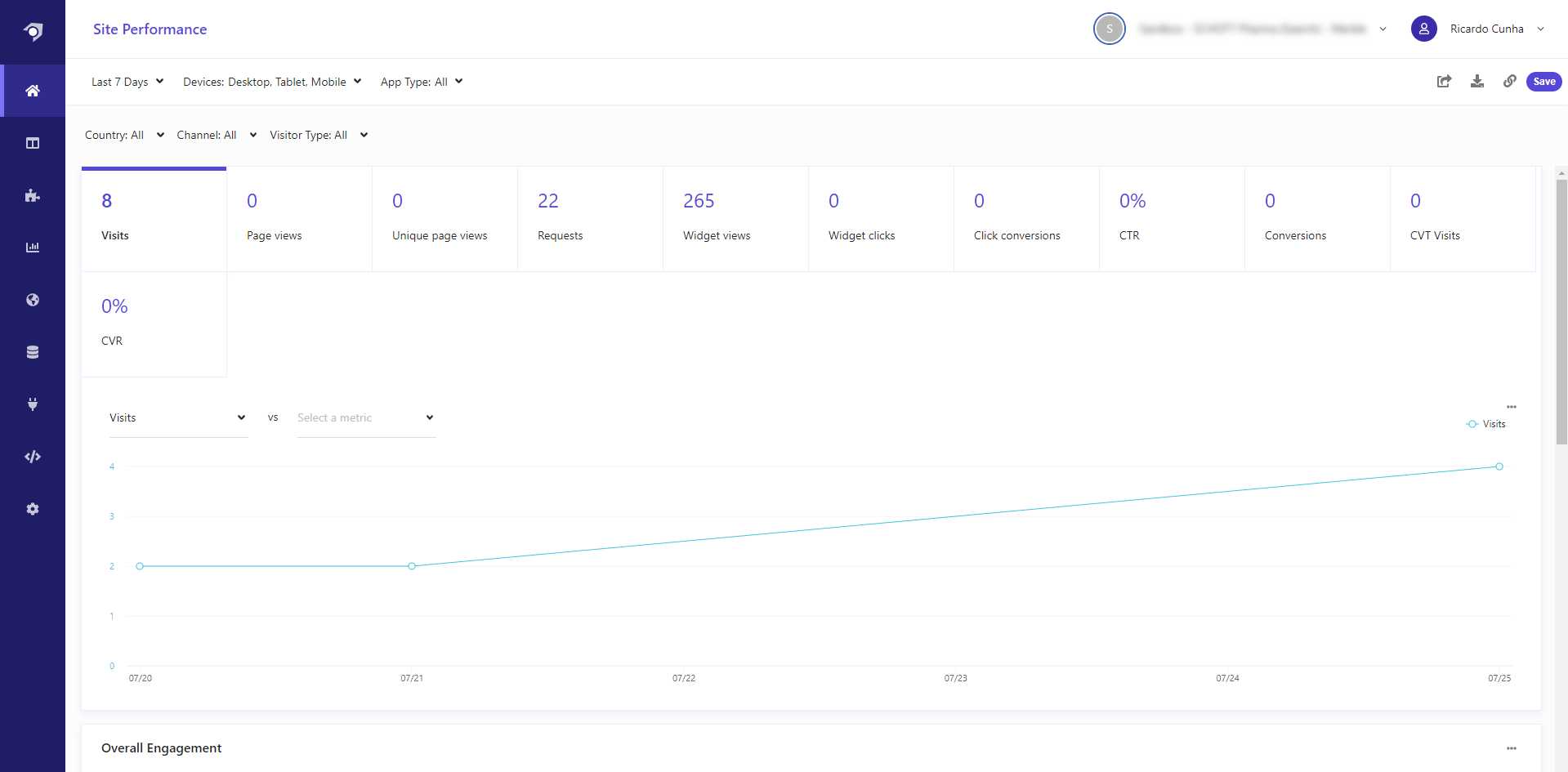Click the home icon in sidebar
The height and width of the screenshot is (772, 1568).
(x=33, y=91)
